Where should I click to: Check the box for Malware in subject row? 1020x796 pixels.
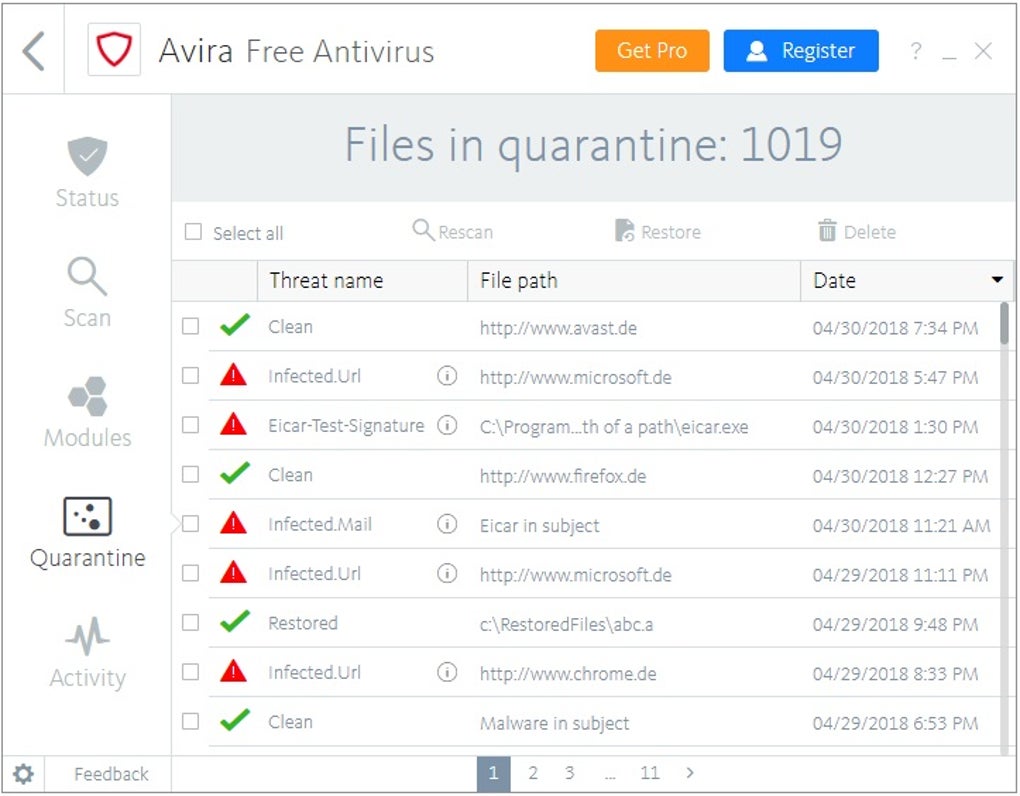191,721
